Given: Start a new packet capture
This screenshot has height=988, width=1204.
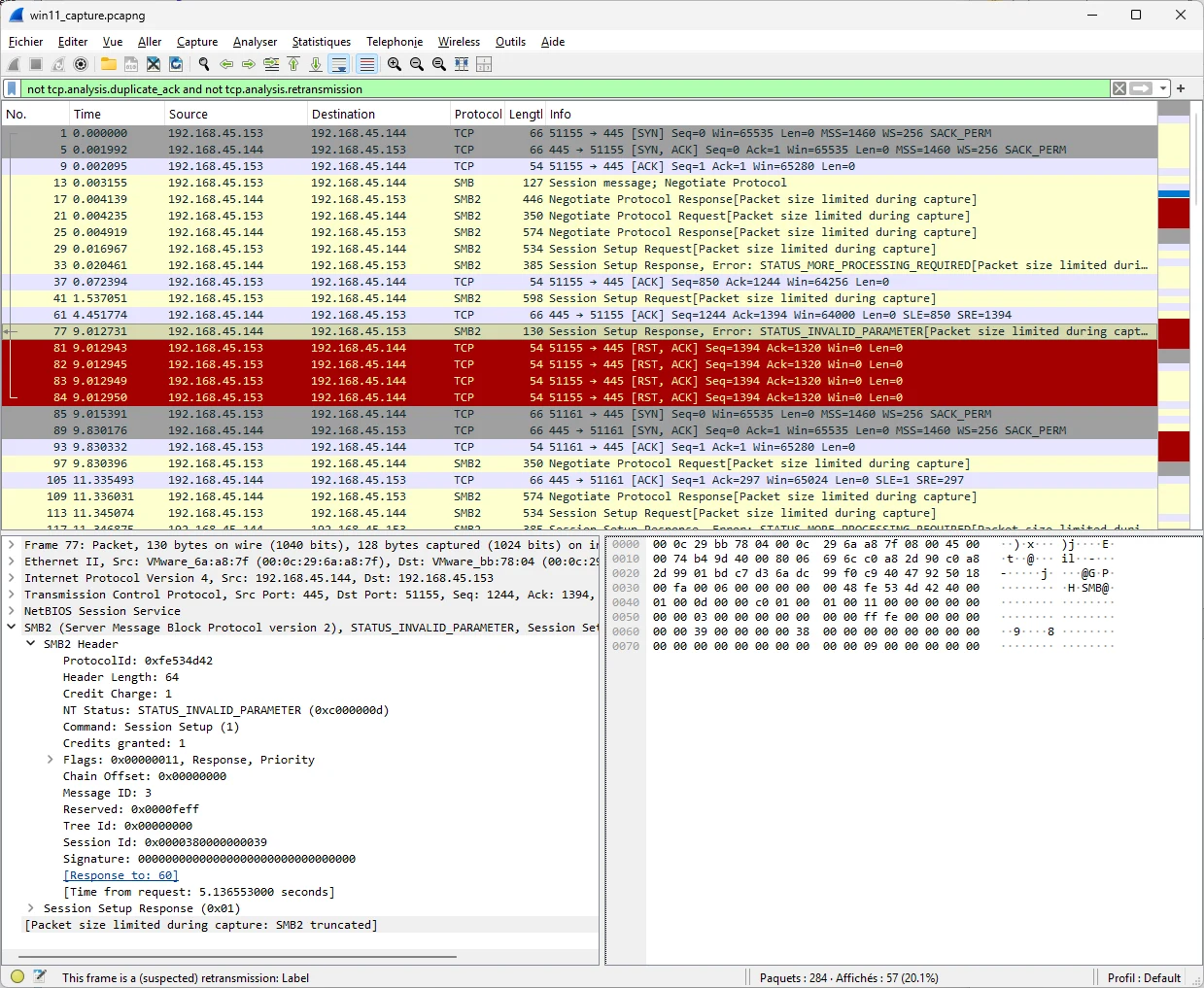Looking at the screenshot, I should 14,64.
